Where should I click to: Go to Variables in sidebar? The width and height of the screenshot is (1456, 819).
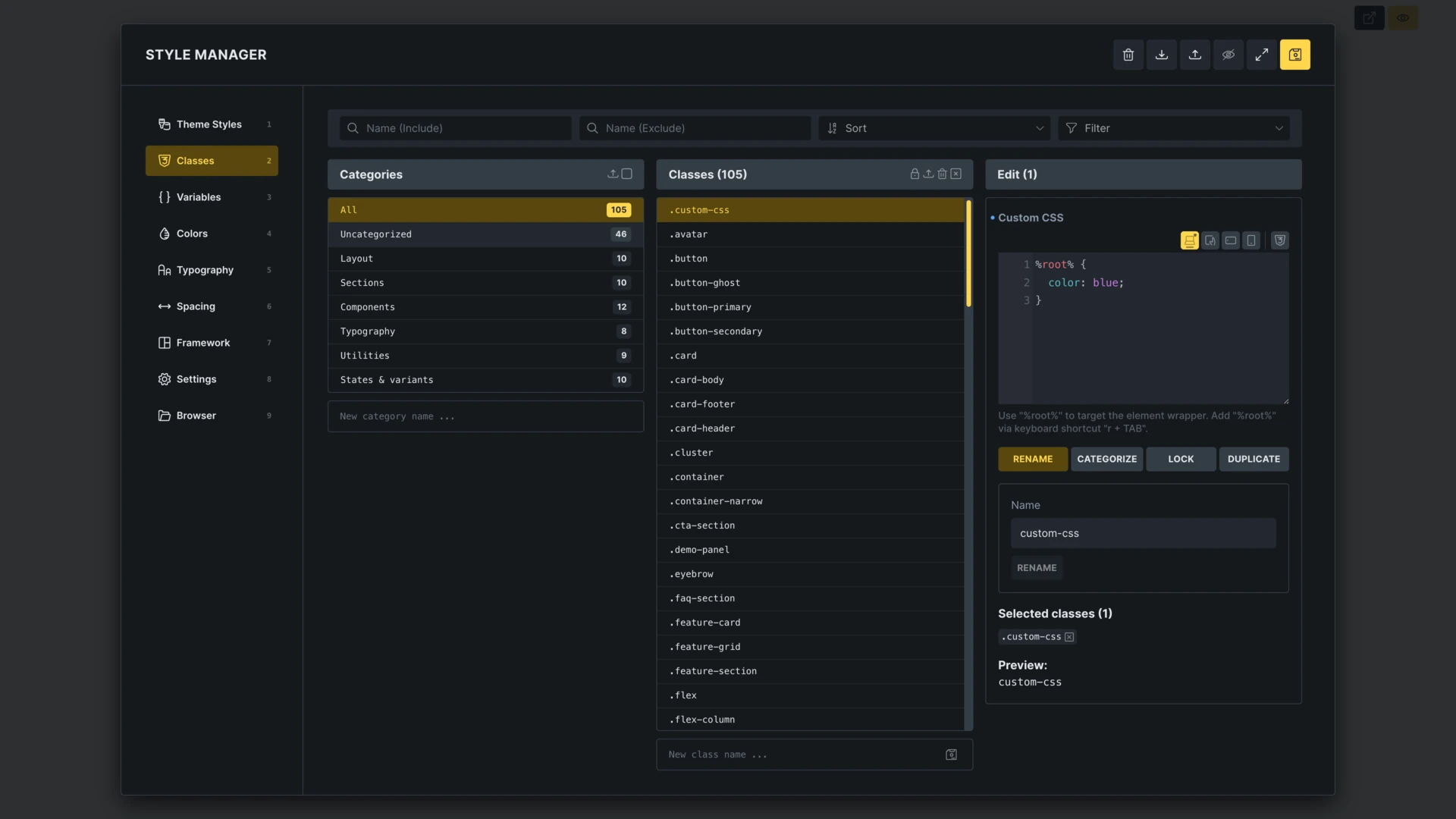point(212,197)
